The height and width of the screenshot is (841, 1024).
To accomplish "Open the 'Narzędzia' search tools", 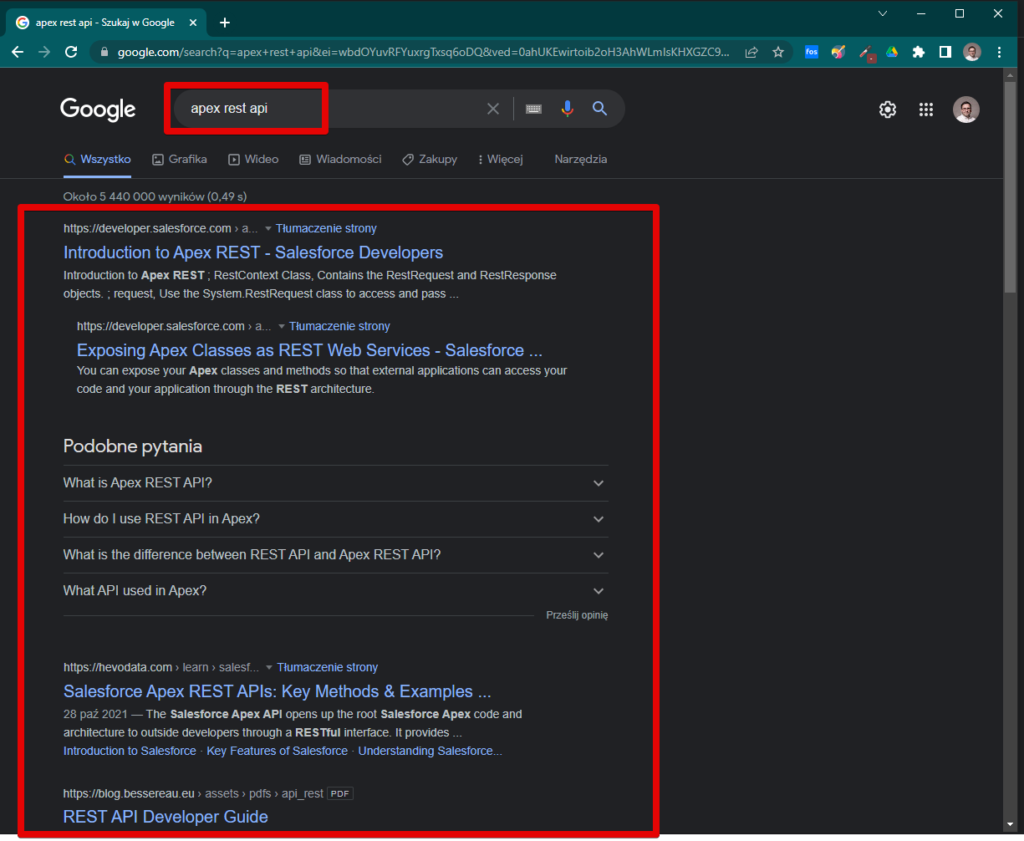I will pos(581,159).
